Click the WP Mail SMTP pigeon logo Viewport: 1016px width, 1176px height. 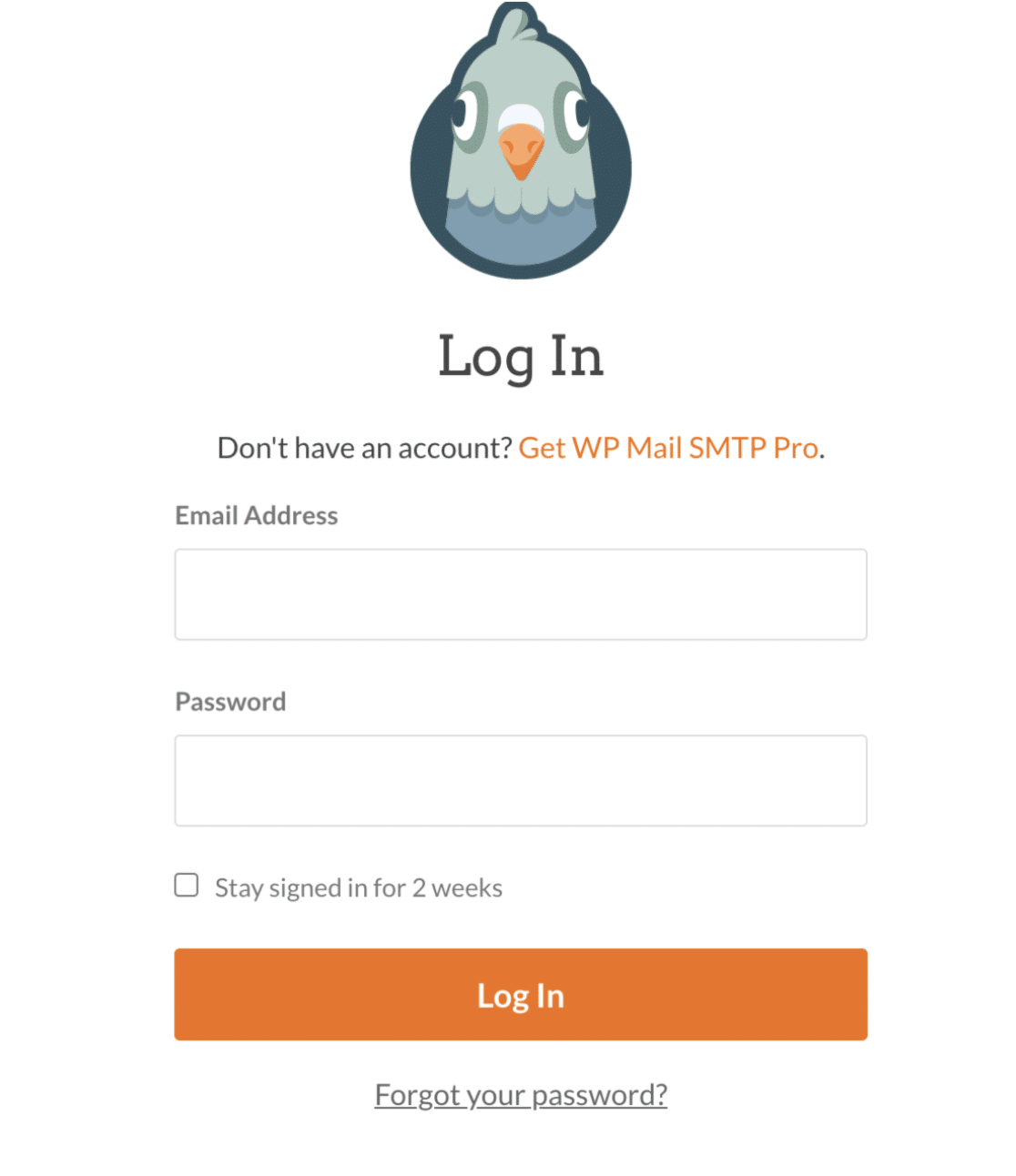(x=521, y=140)
